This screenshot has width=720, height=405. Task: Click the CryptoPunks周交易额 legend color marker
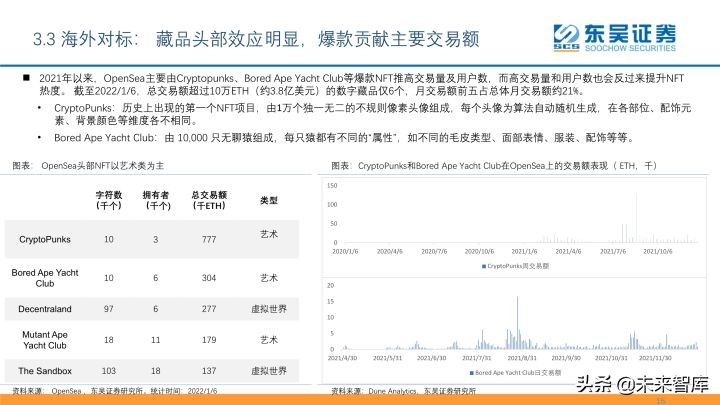484,266
